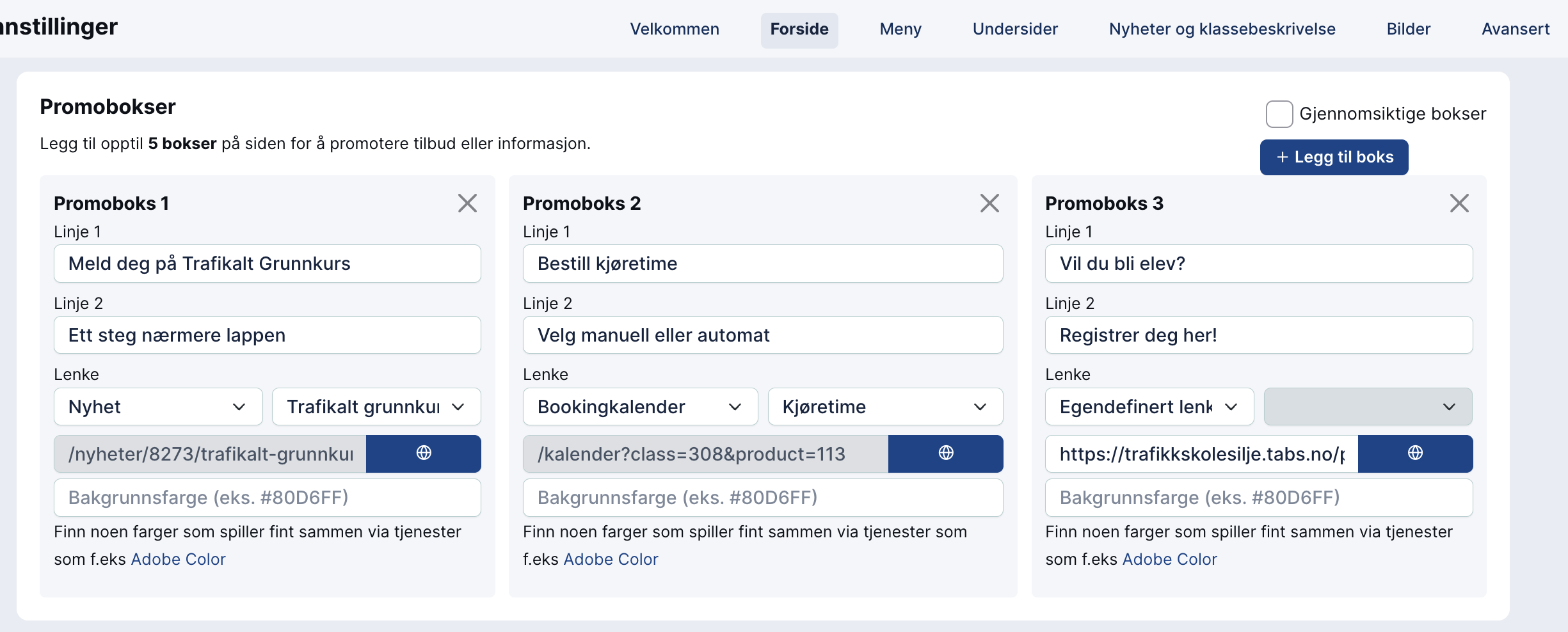Click the Gjennomsiktige bokser label text
Screen dimensions: 1568x632
click(x=1393, y=114)
